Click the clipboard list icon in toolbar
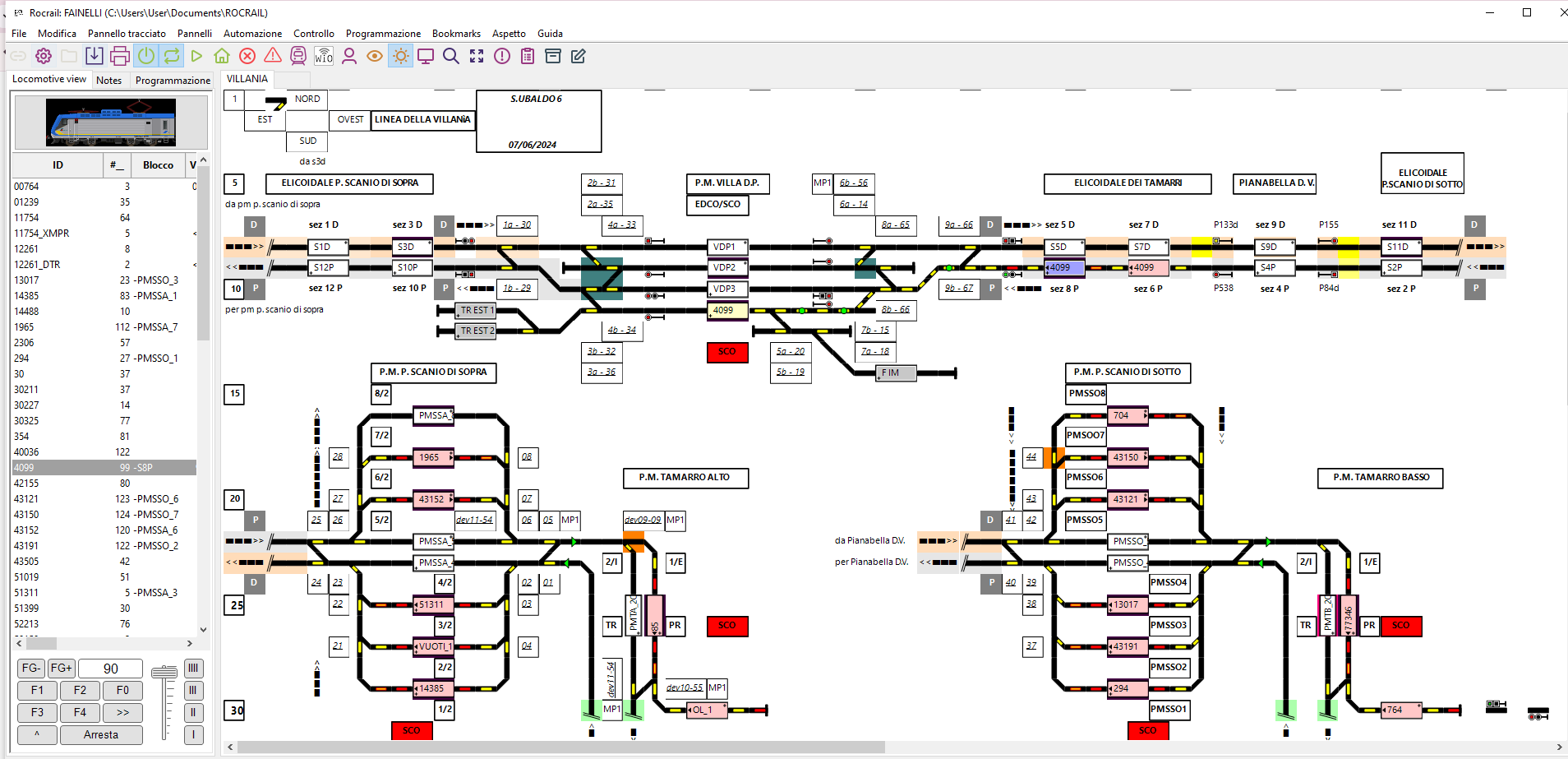This screenshot has width=1568, height=759. pyautogui.click(x=528, y=56)
